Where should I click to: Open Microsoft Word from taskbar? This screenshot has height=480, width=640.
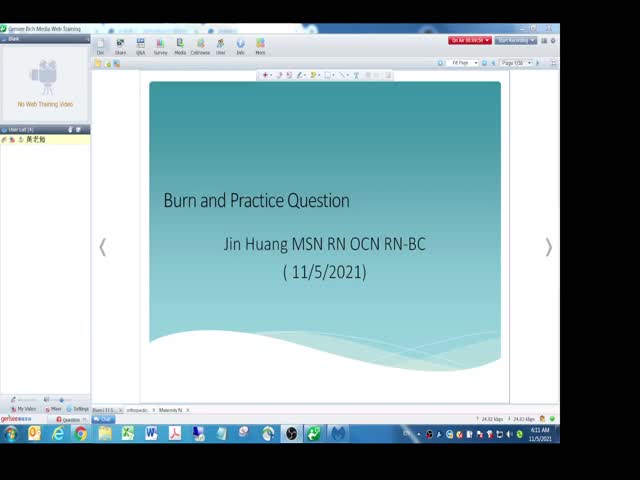point(151,433)
